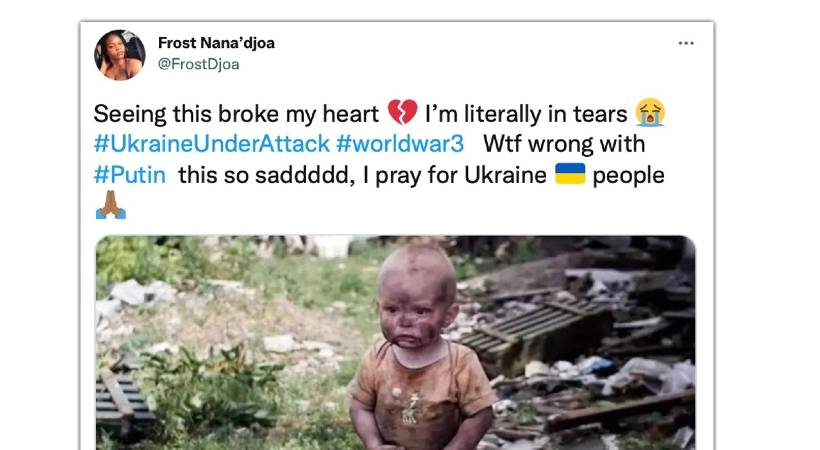Viewport: 820px width, 450px height.
Task: Click the display name Frost Nana'djoa
Action: coord(216,43)
